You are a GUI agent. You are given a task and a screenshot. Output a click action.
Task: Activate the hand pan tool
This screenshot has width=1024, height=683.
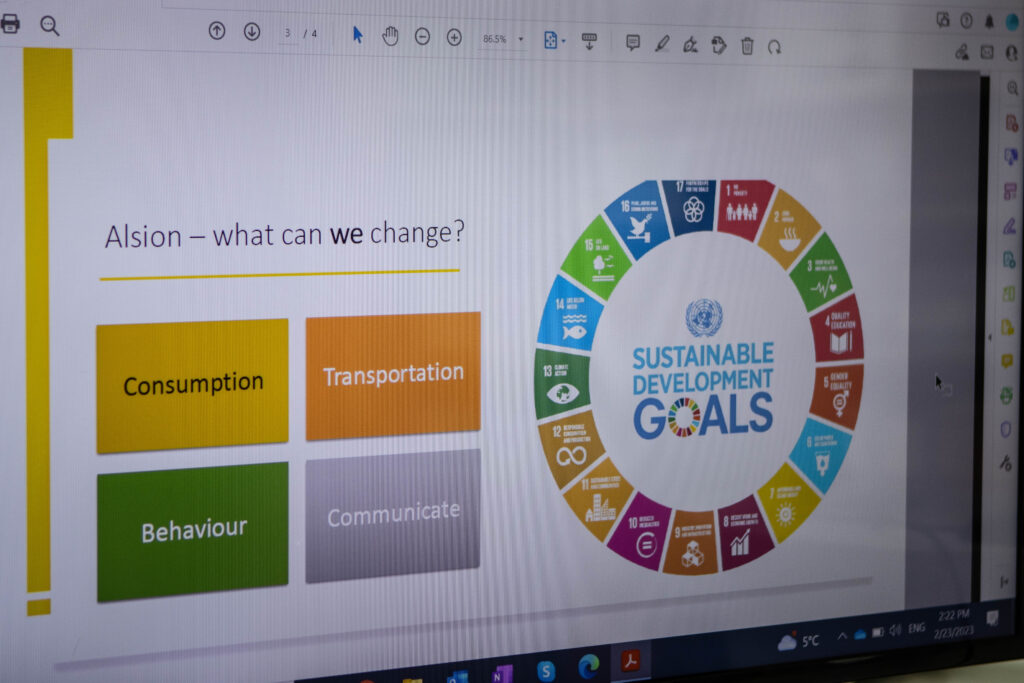[391, 36]
